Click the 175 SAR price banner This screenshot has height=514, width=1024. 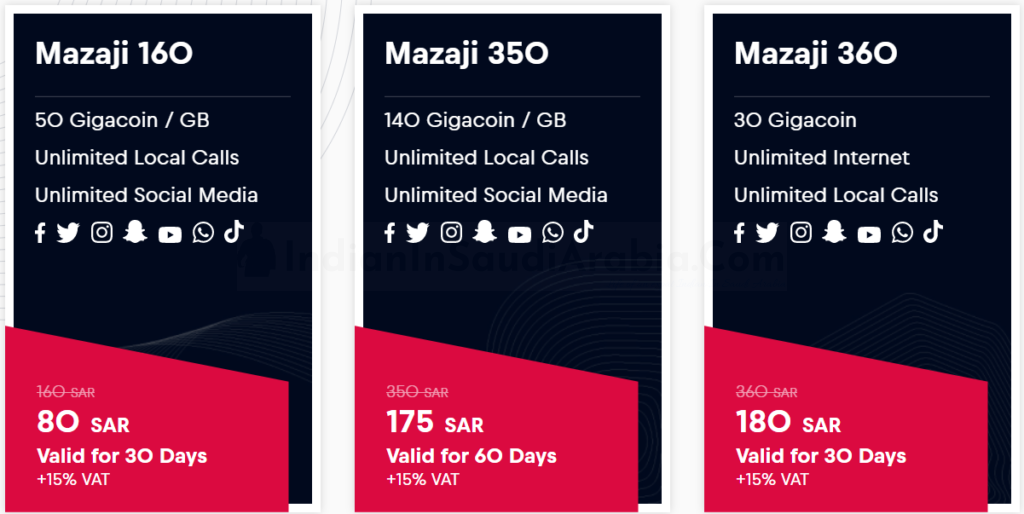pyautogui.click(x=435, y=424)
